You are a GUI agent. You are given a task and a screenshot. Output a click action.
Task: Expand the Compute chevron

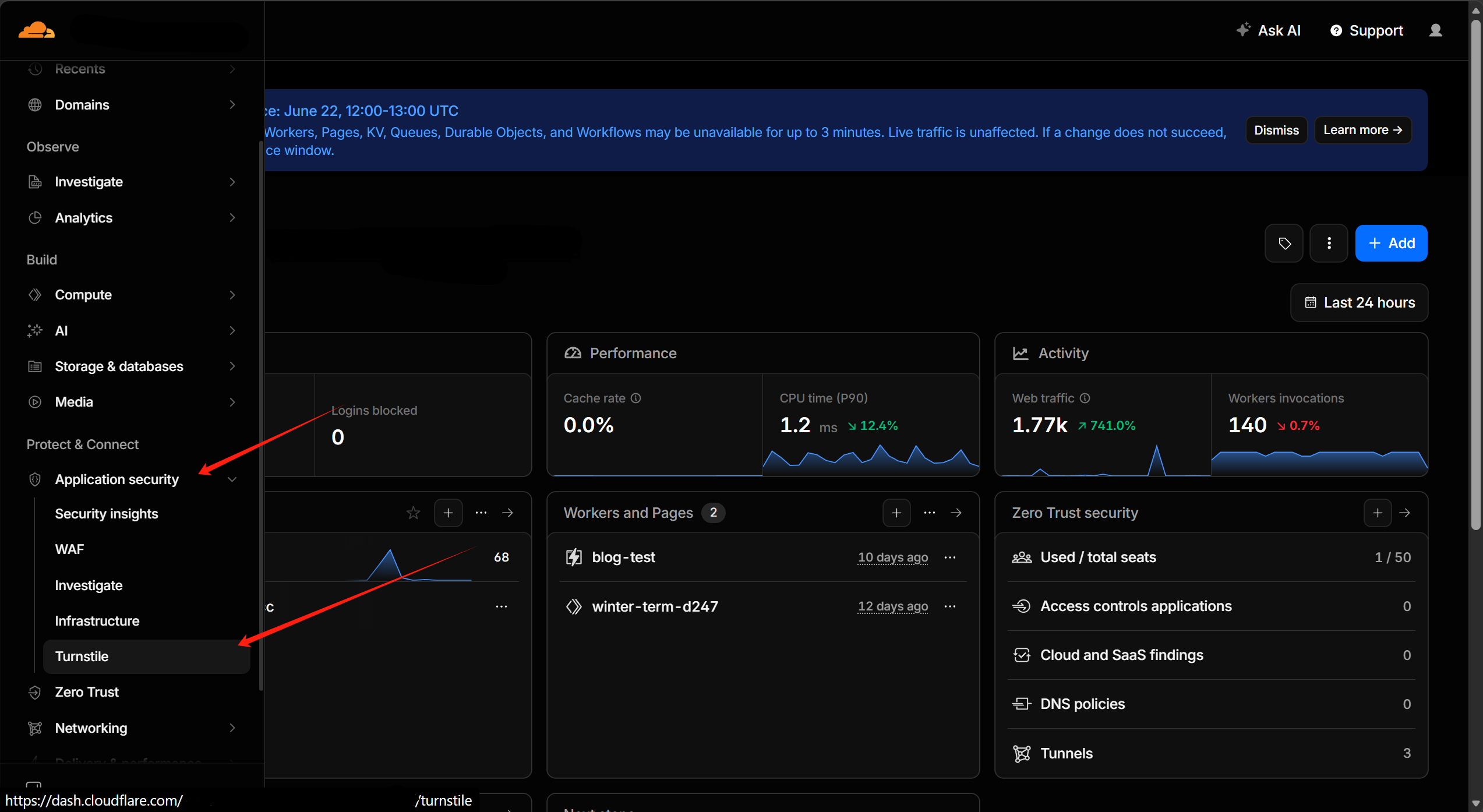232,295
